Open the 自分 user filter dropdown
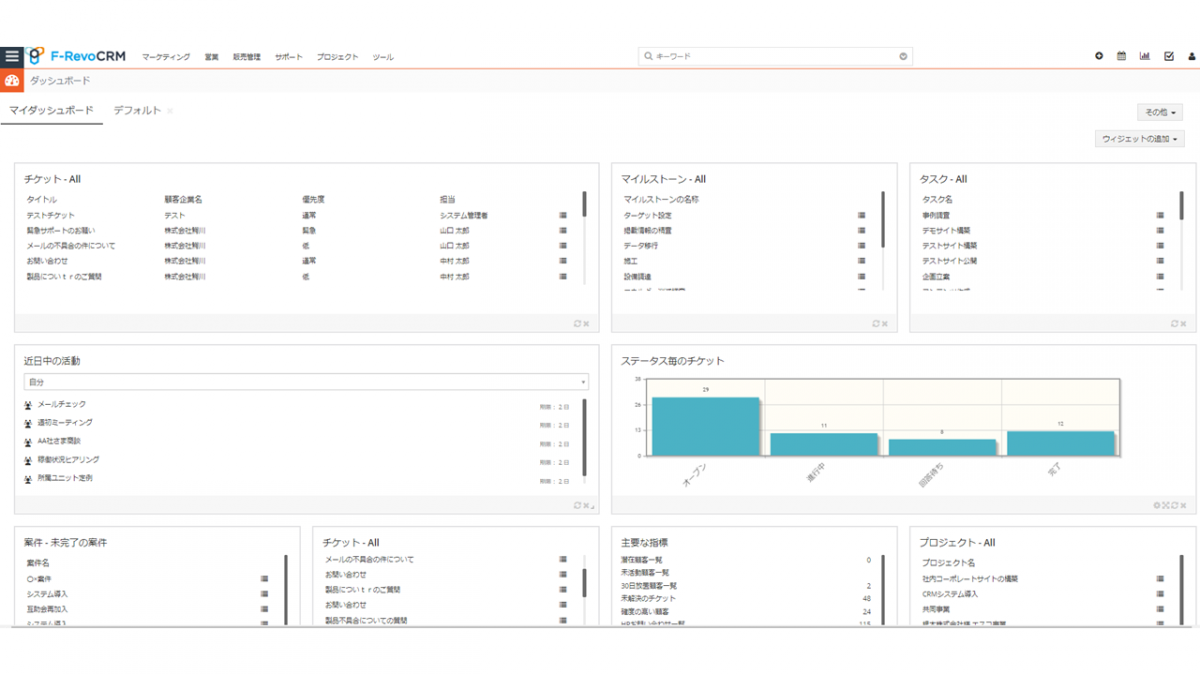Screen dimensions: 1200x675 (306, 382)
